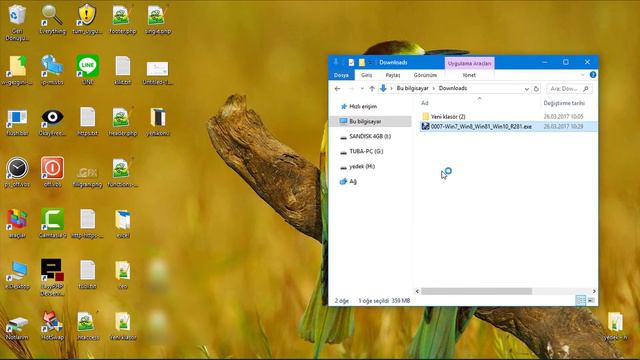The height and width of the screenshot is (360, 640).
Task: Click Bu bilgisayar in the address breadcrumb
Action: point(412,88)
